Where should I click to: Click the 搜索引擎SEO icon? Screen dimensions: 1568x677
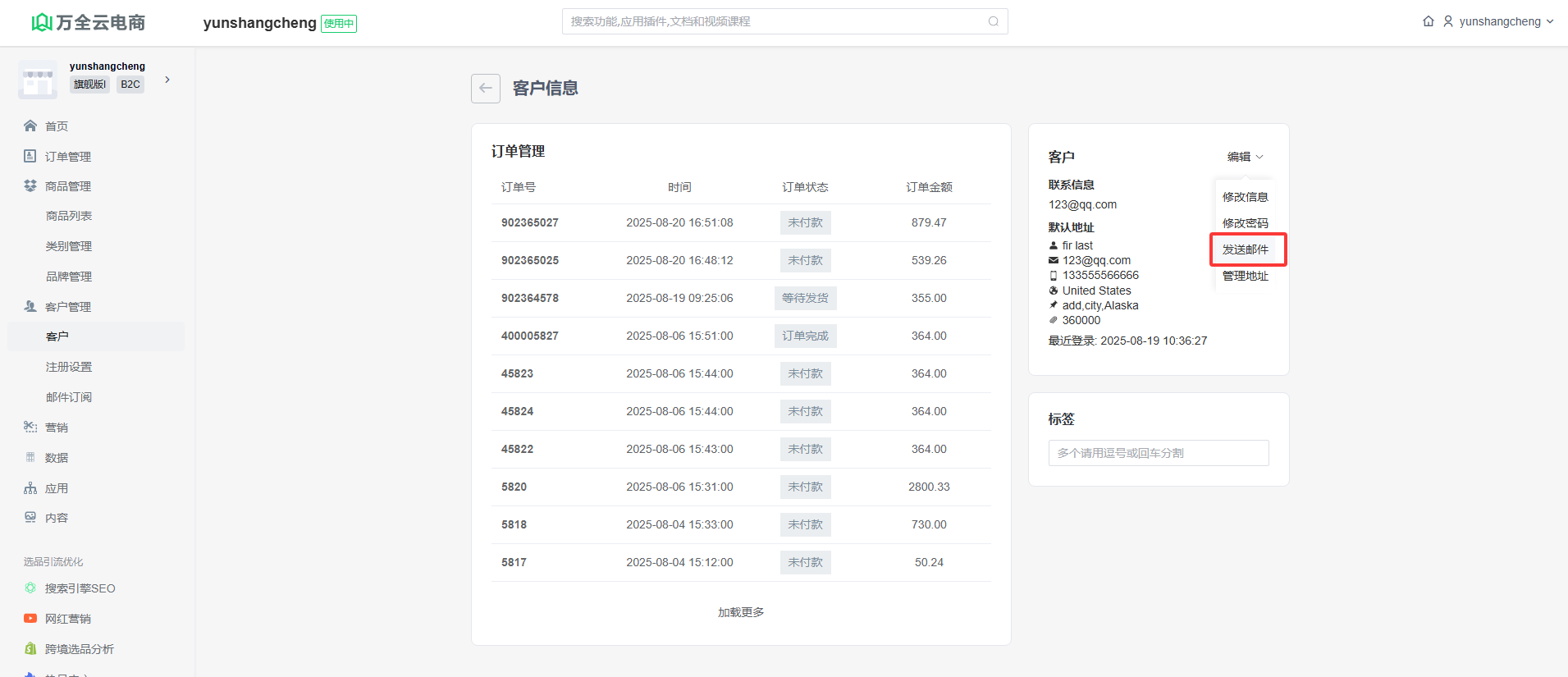30,588
